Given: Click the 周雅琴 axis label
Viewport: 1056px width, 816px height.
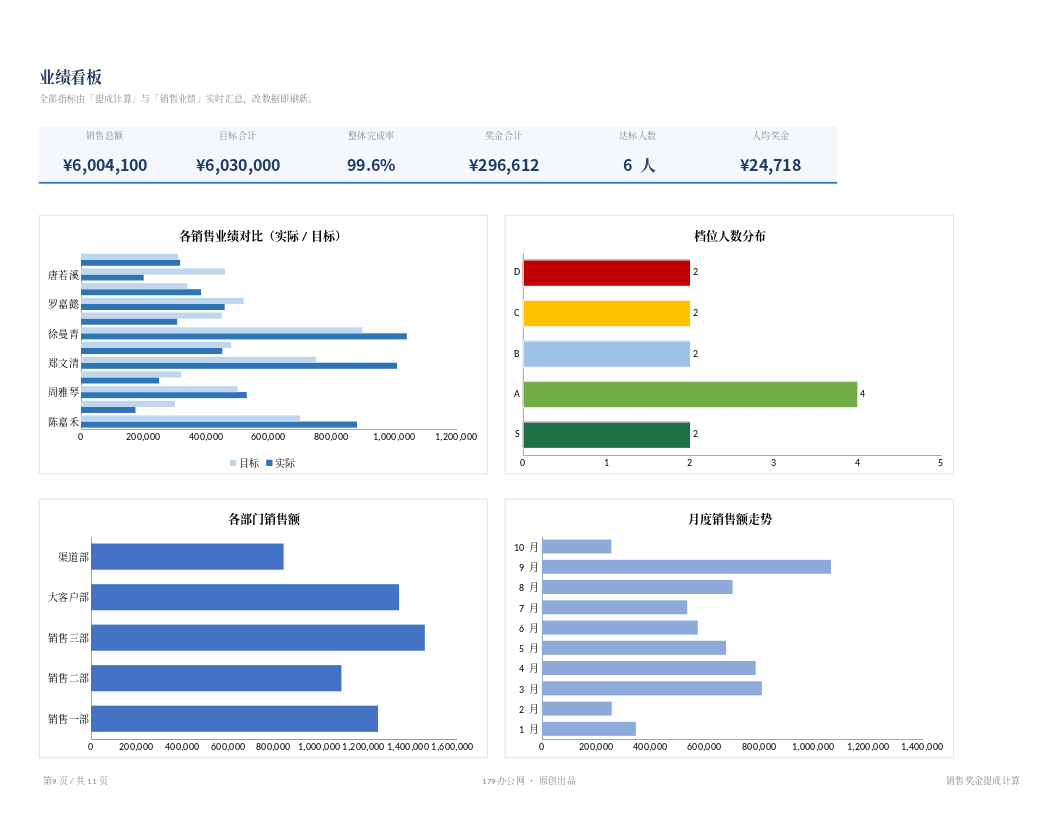Looking at the screenshot, I should [x=63, y=392].
